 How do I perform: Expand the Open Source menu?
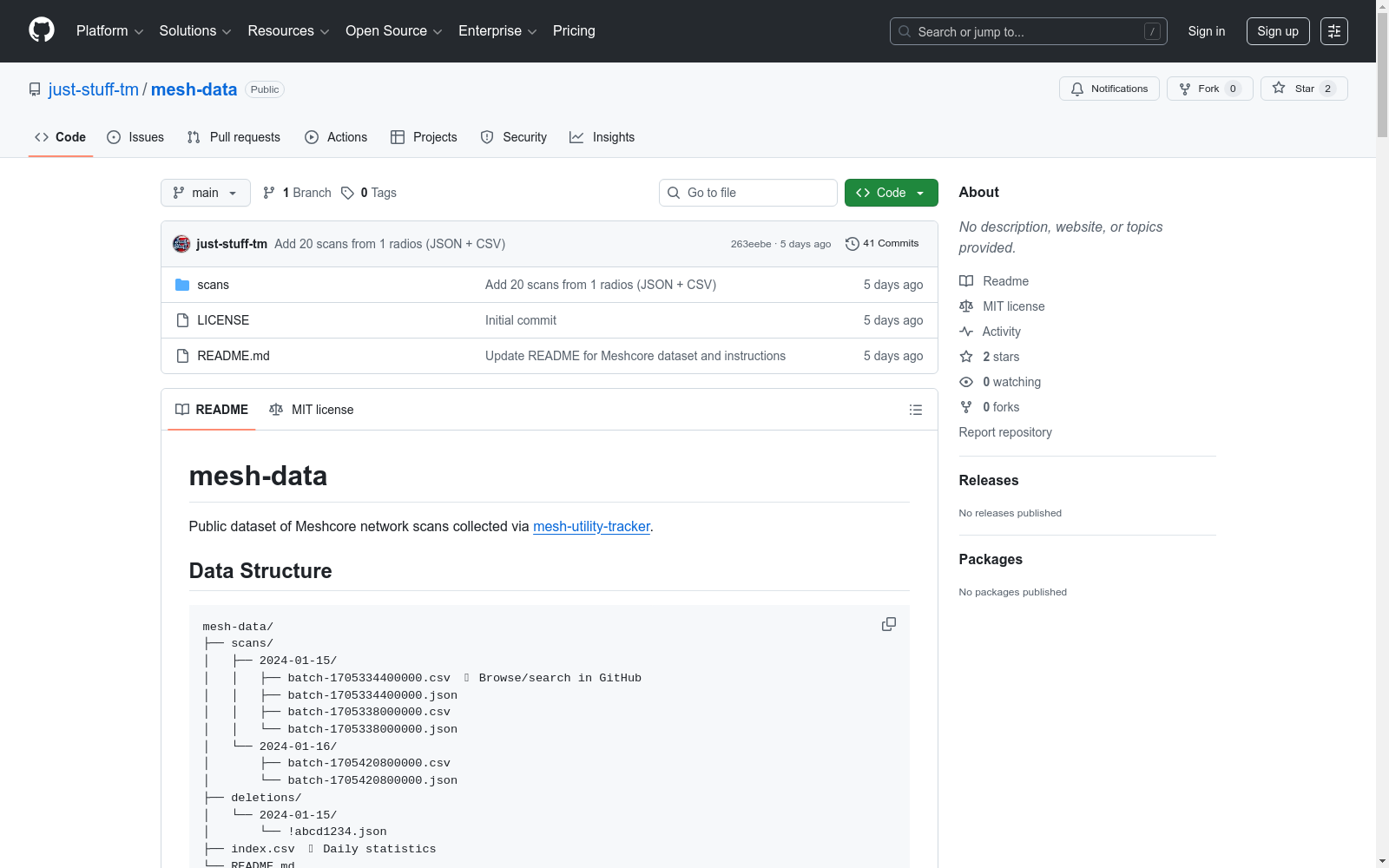(x=394, y=31)
